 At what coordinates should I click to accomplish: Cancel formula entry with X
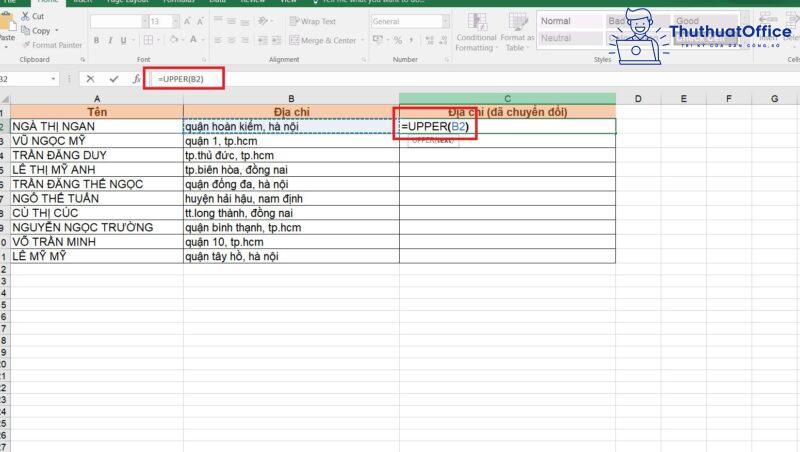[90, 79]
